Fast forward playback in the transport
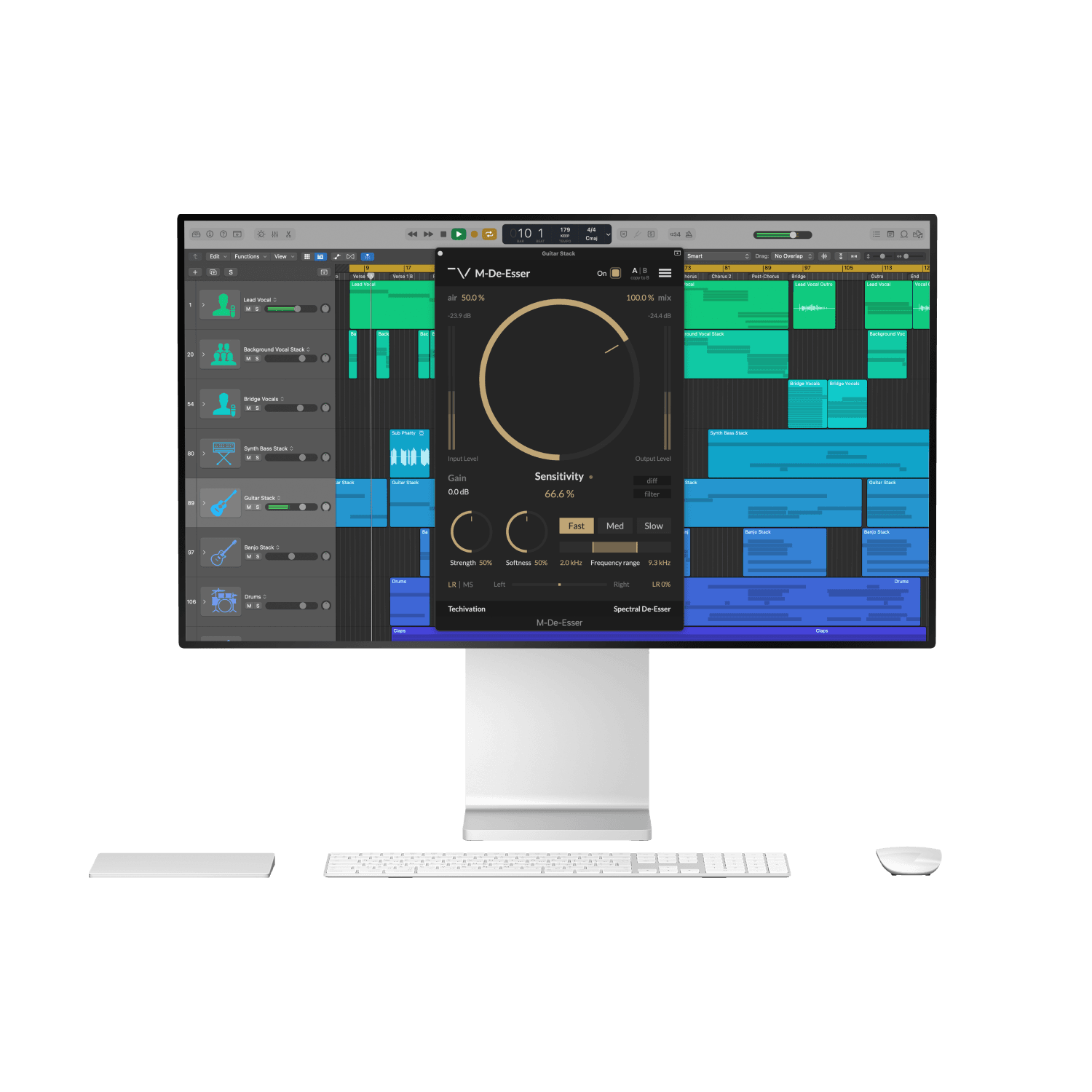 pos(429,234)
